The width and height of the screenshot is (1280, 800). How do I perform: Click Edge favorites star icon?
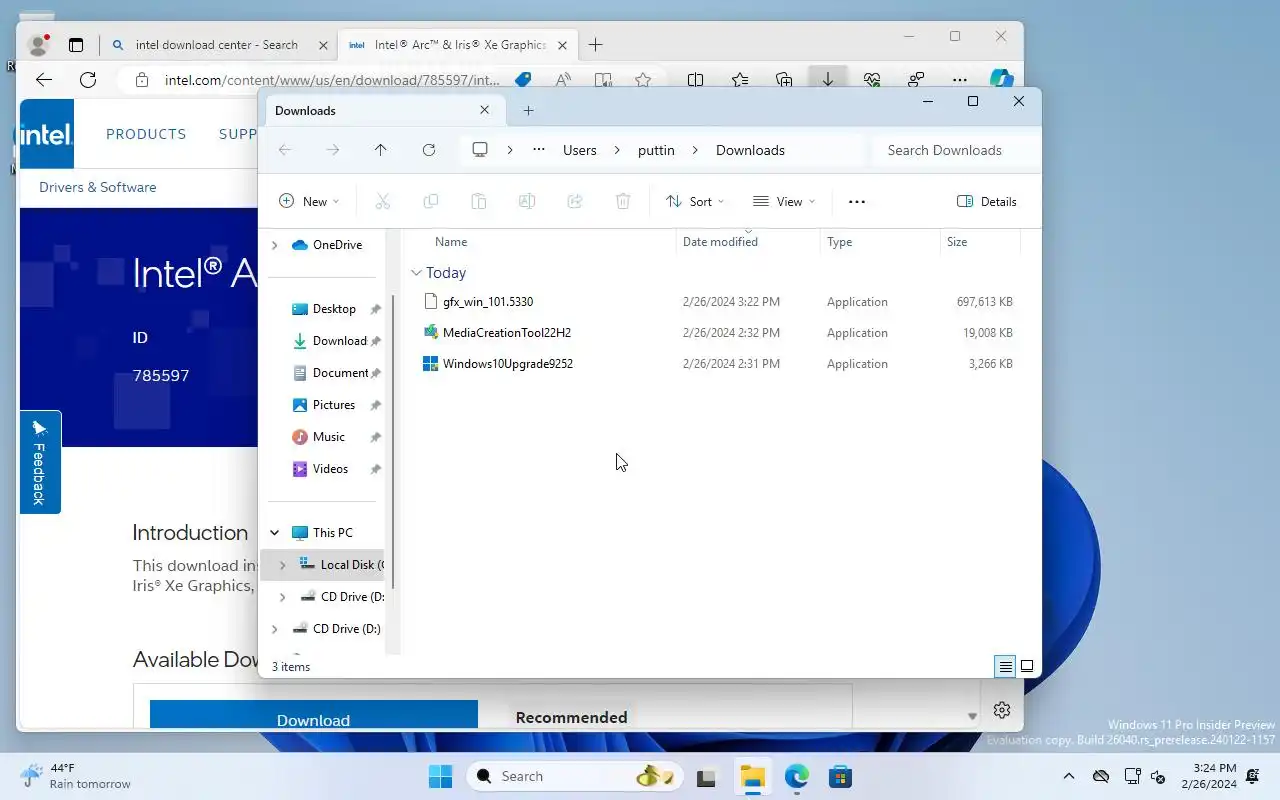[x=643, y=80]
